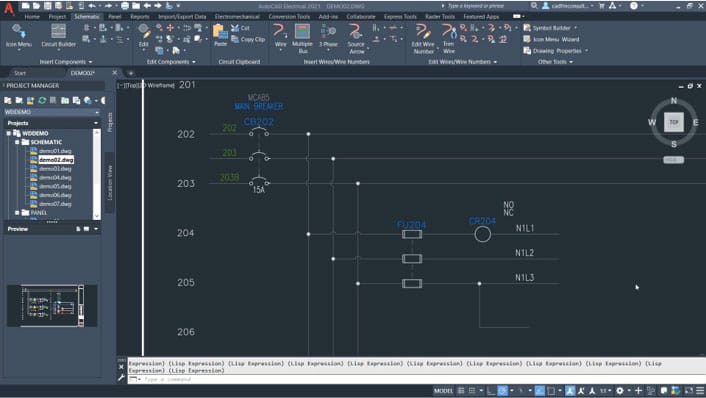
Task: Click the Source Arrow tool
Action: (356, 38)
